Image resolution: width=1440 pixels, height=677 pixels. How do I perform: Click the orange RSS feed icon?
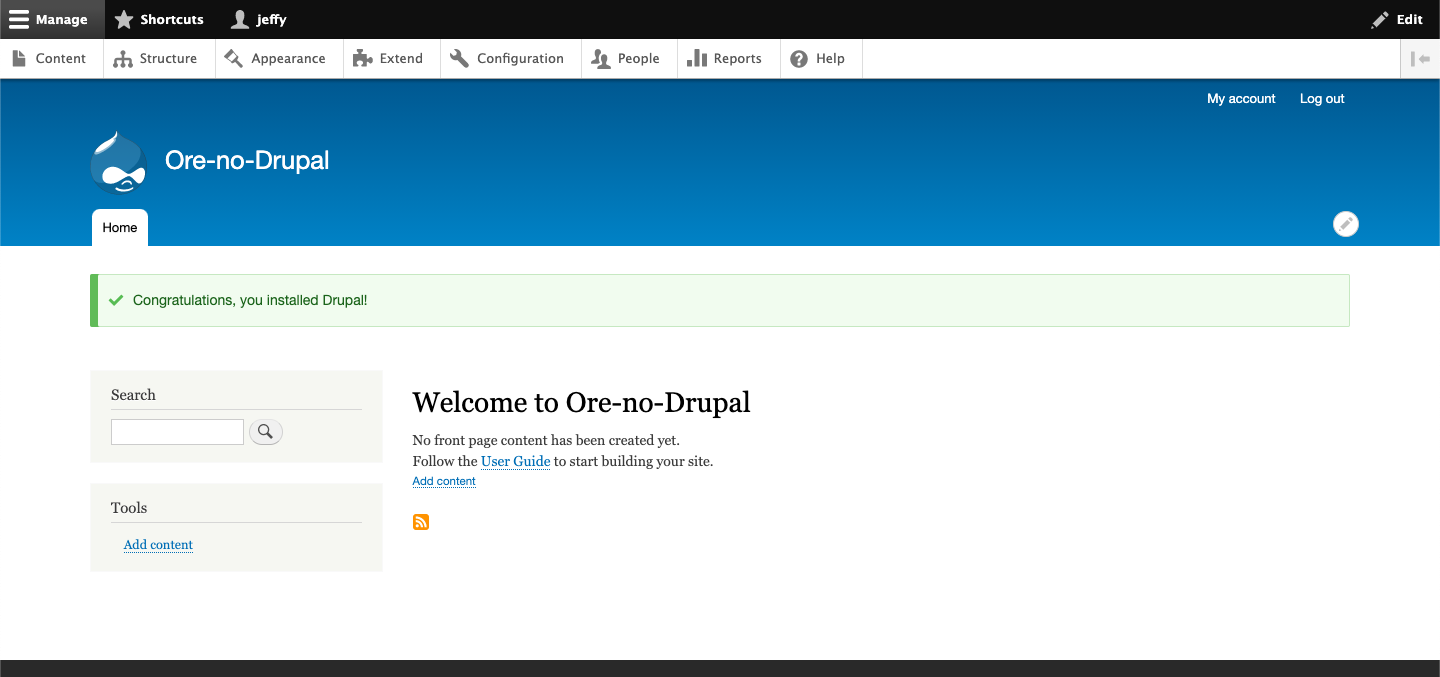tap(421, 522)
